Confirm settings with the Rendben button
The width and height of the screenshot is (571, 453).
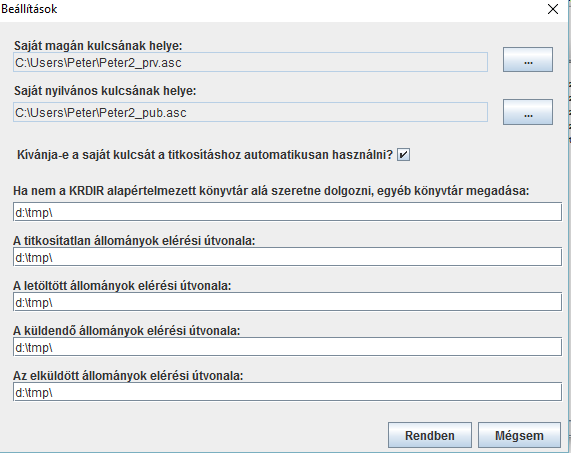point(430,435)
